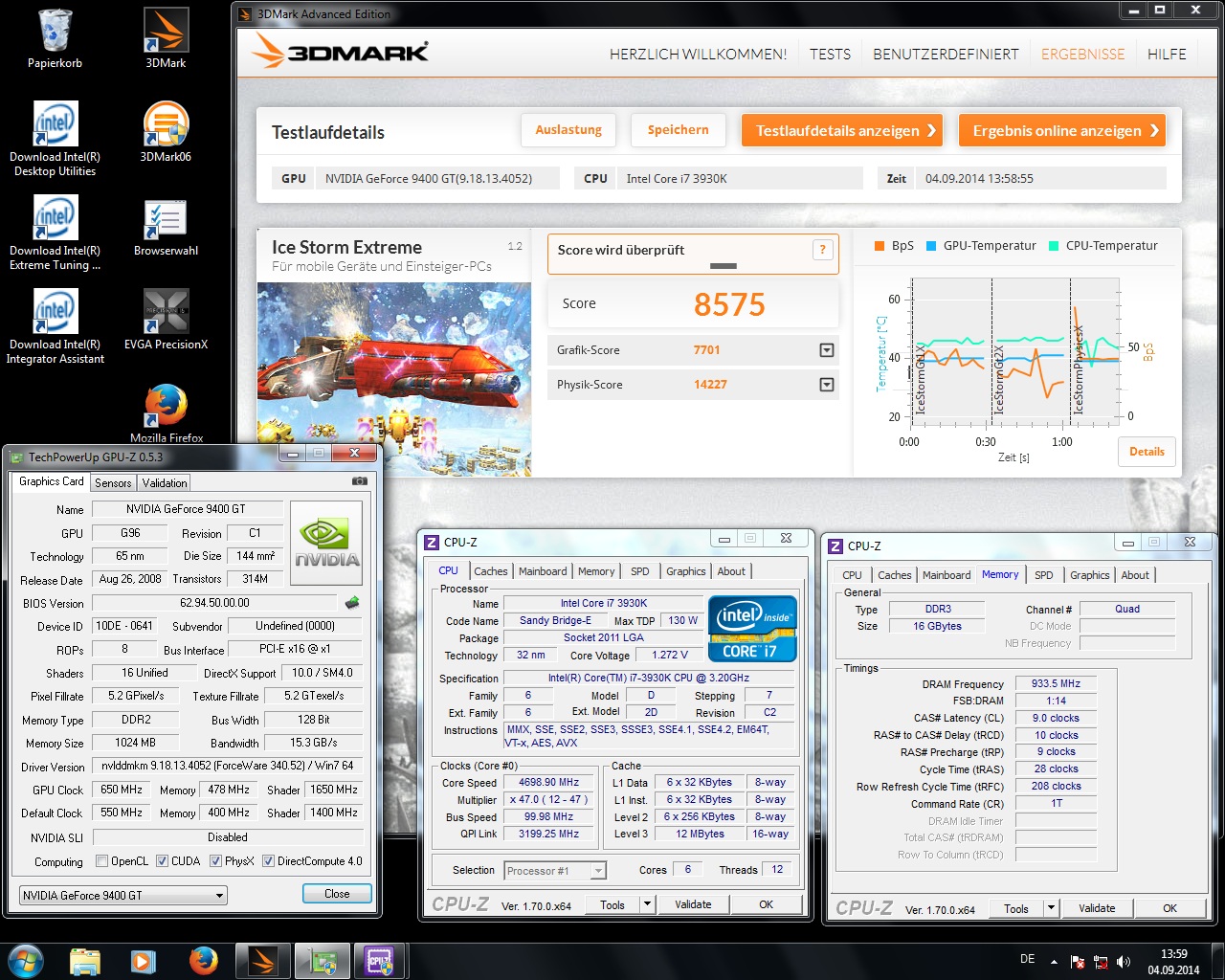The width and height of the screenshot is (1225, 980).
Task: Click the Tools button in CPU-Z CPU window
Action: pyautogui.click(x=612, y=904)
